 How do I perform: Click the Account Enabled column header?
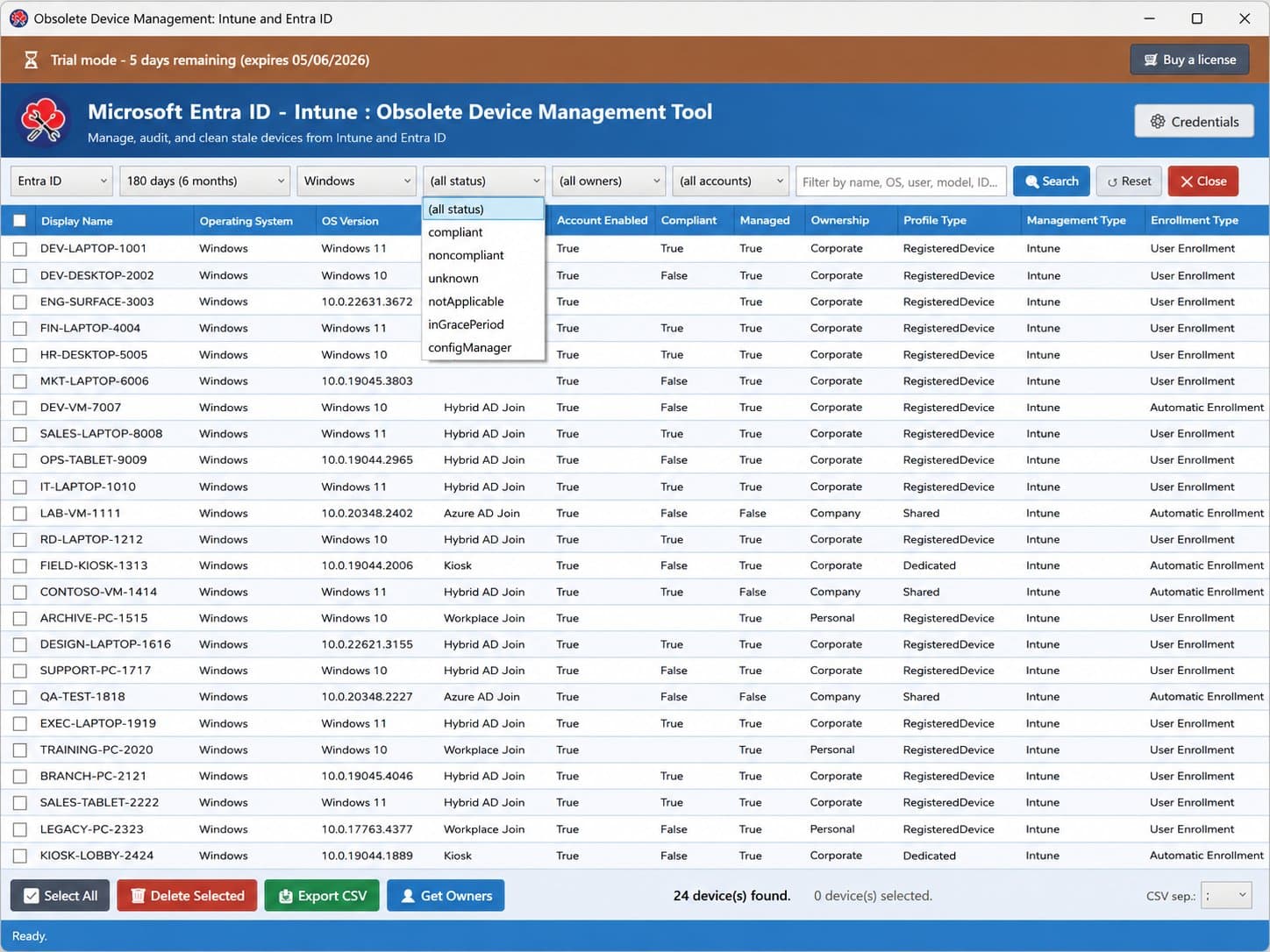tap(603, 220)
